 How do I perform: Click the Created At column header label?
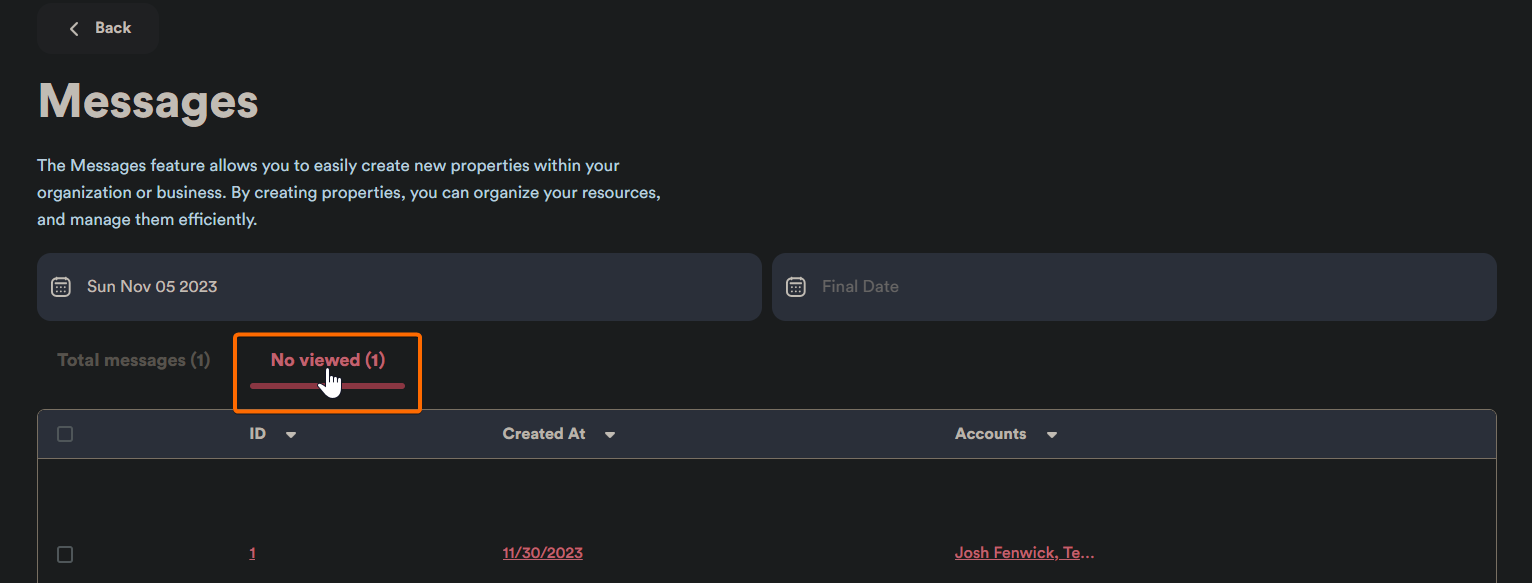coord(544,434)
